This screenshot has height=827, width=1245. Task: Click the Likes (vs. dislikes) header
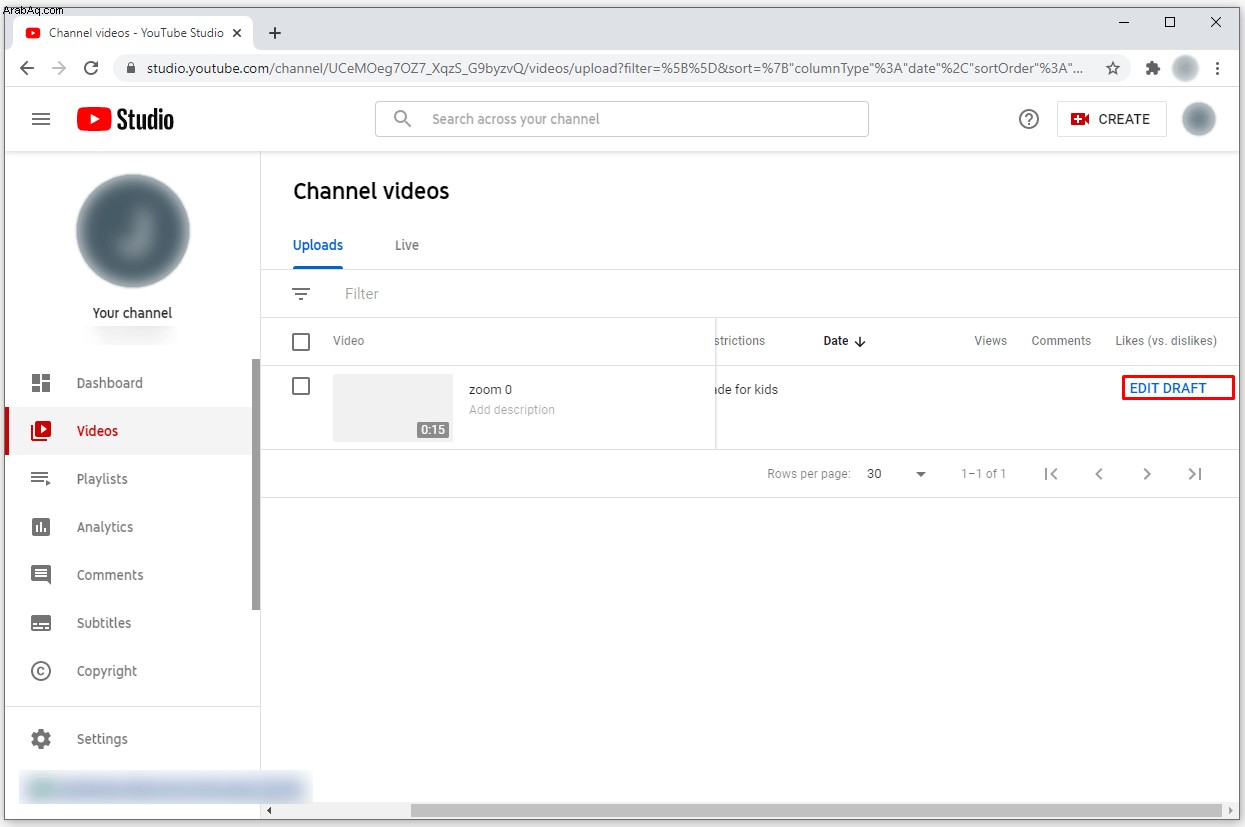1166,341
